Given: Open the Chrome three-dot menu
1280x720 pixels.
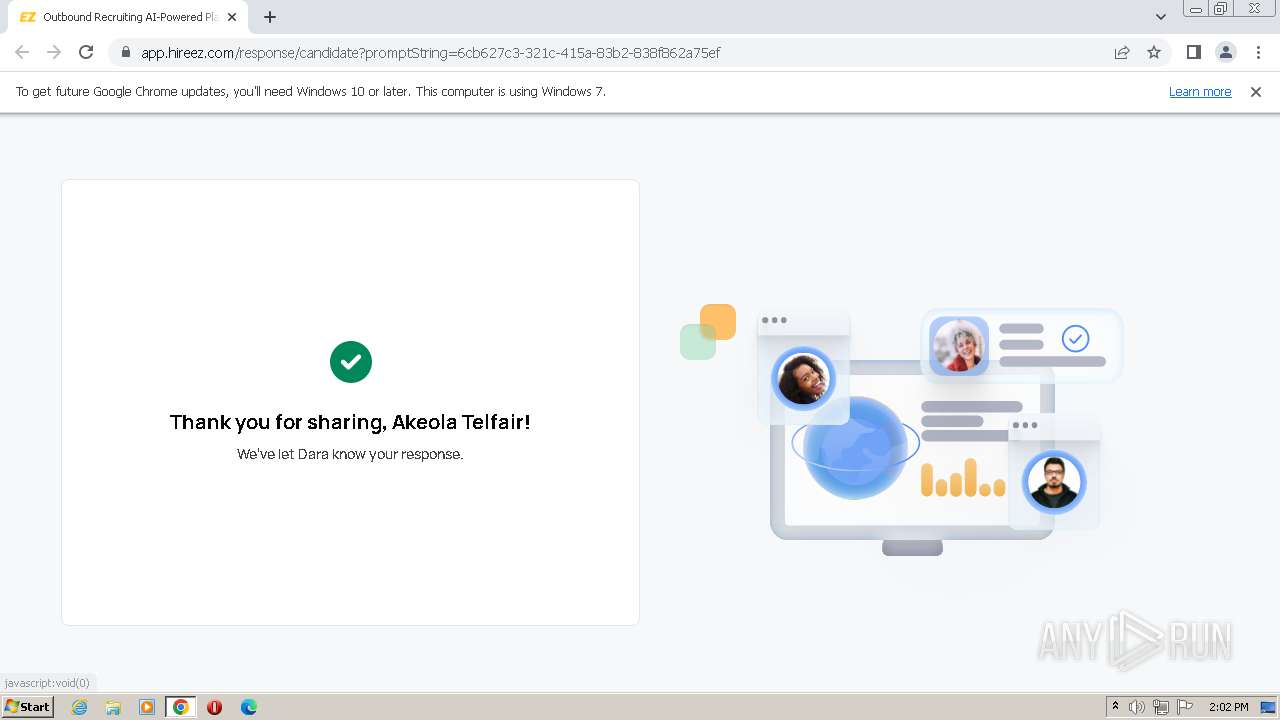Looking at the screenshot, I should coord(1258,52).
